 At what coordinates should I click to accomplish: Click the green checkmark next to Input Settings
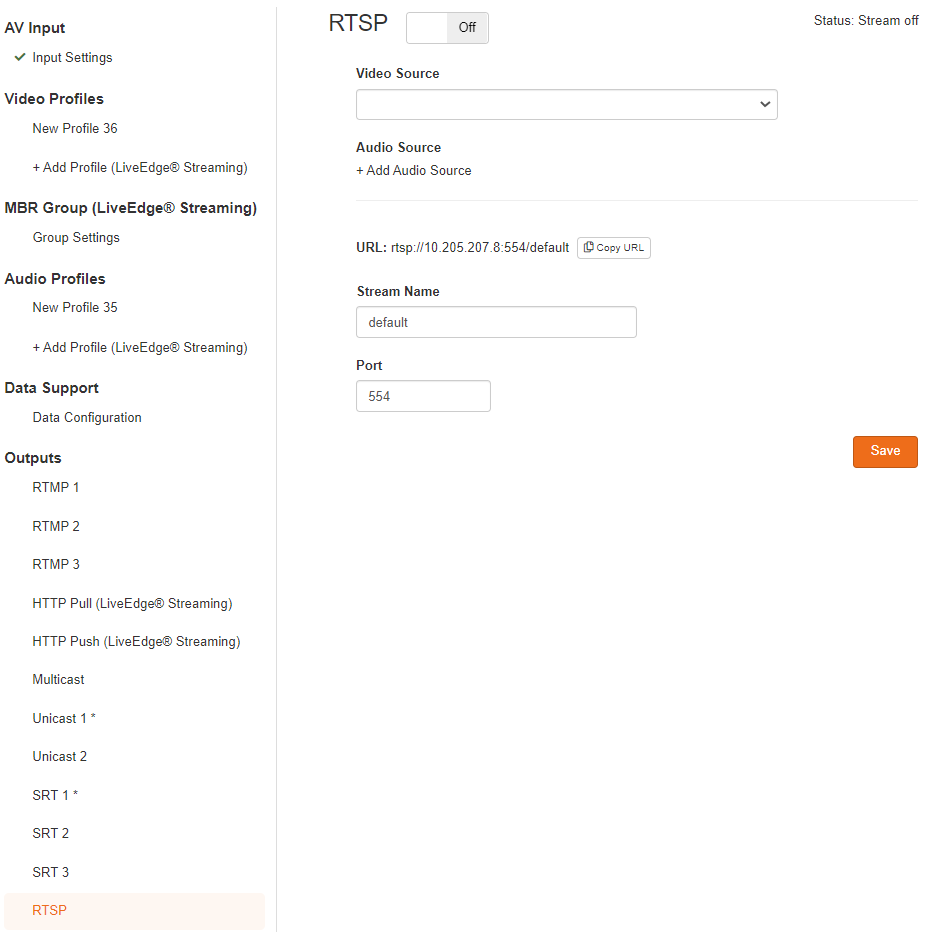point(20,57)
